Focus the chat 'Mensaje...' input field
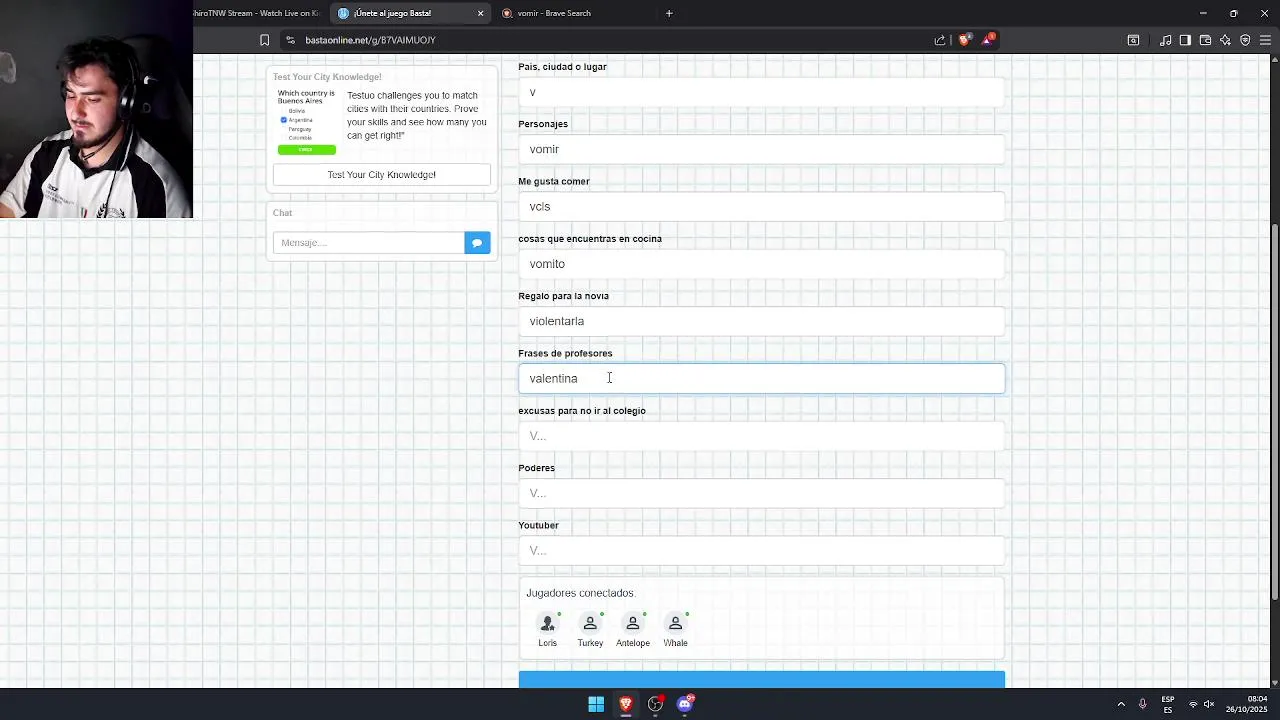Image resolution: width=1280 pixels, height=720 pixels. 368,243
